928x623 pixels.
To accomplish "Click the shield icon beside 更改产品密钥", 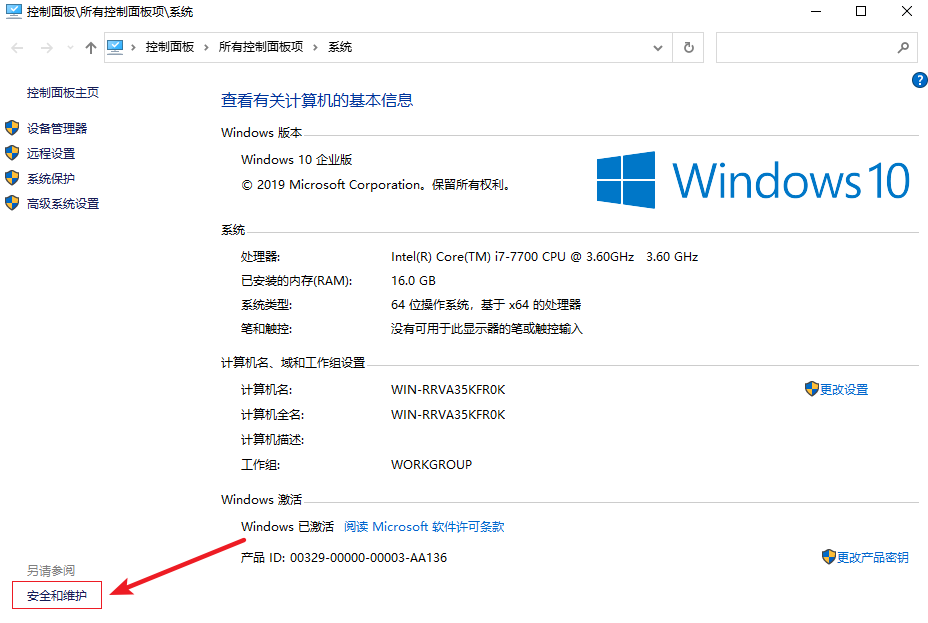I will click(828, 557).
